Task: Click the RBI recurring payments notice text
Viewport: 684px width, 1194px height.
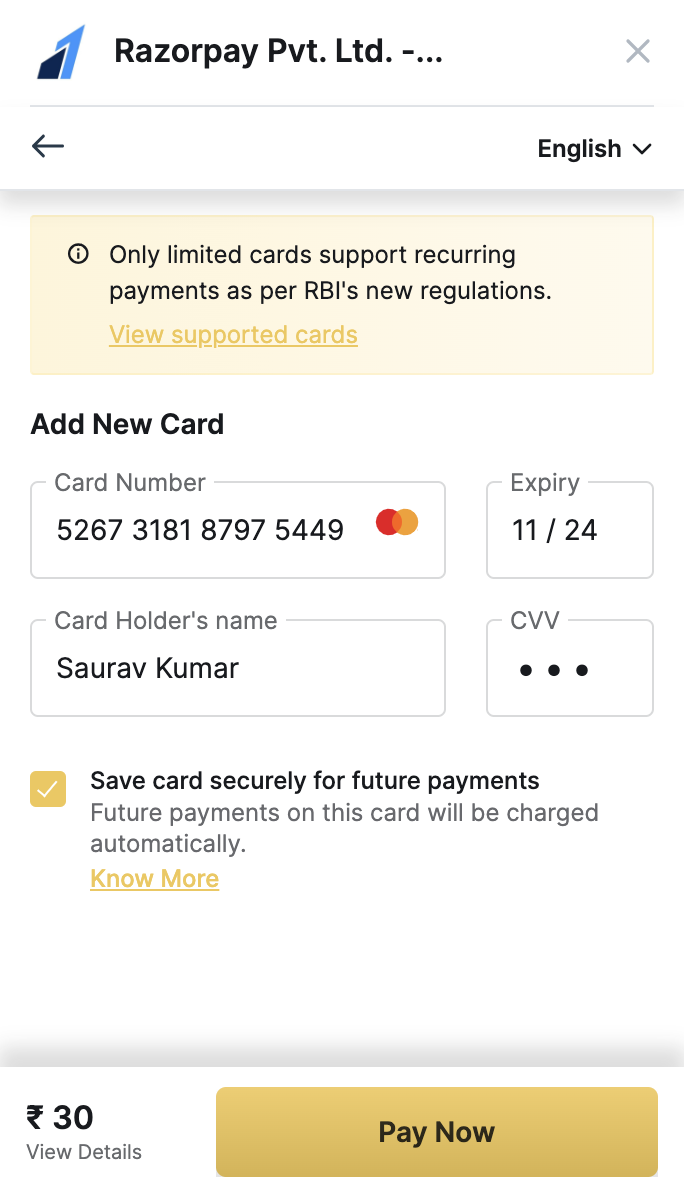Action: pyautogui.click(x=330, y=273)
